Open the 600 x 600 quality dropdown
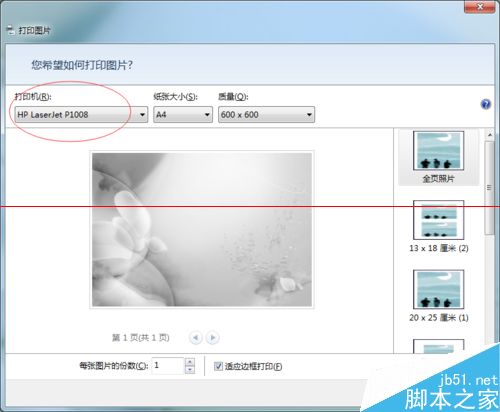This screenshot has width=500, height=412. (x=266, y=115)
